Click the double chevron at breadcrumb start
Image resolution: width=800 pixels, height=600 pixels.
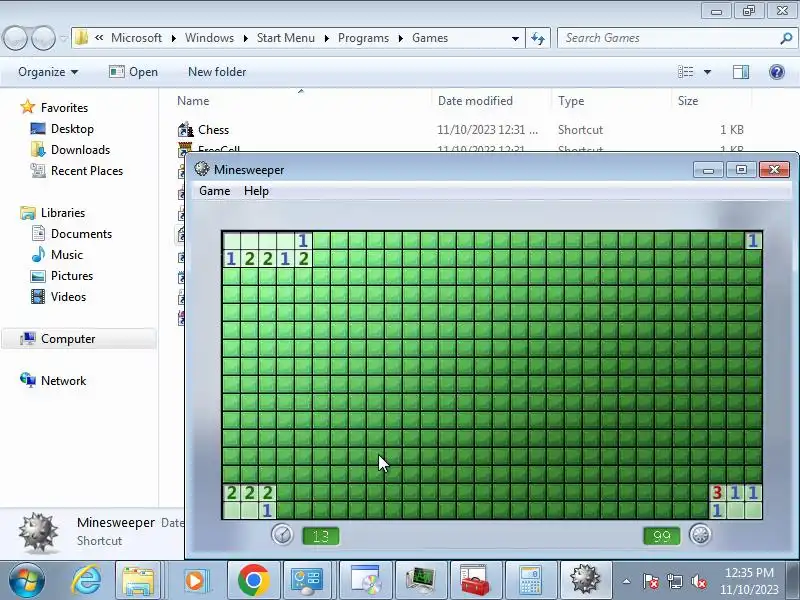click(x=99, y=38)
